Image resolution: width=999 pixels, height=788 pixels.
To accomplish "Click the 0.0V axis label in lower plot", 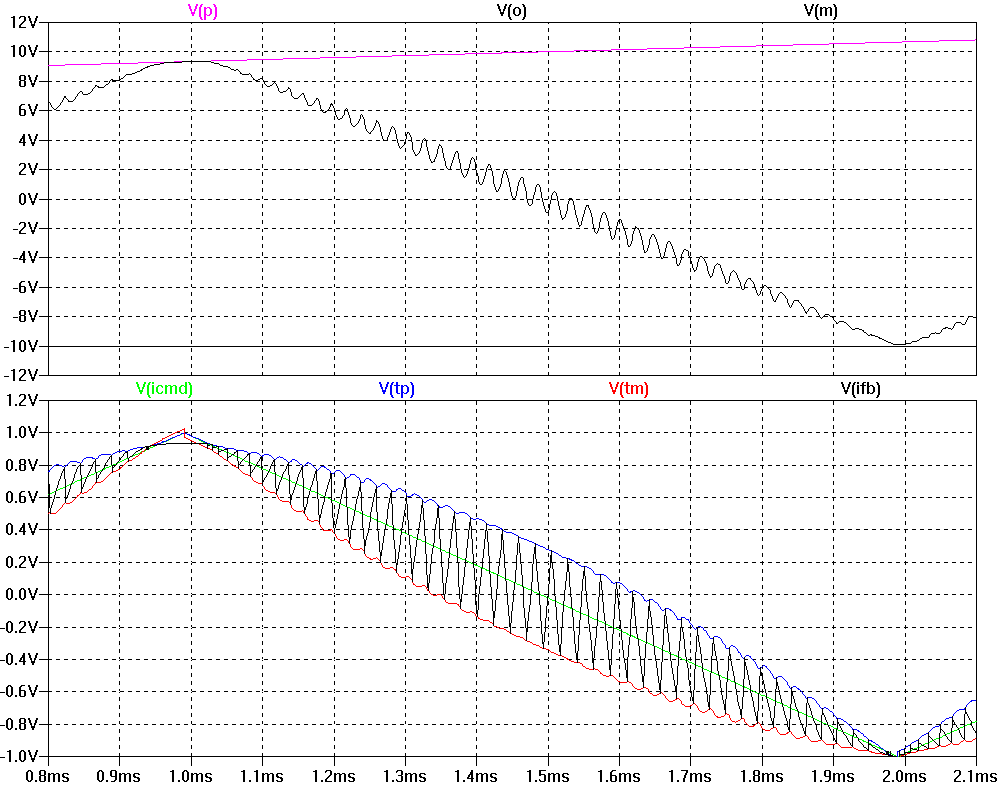I will coord(21,594).
